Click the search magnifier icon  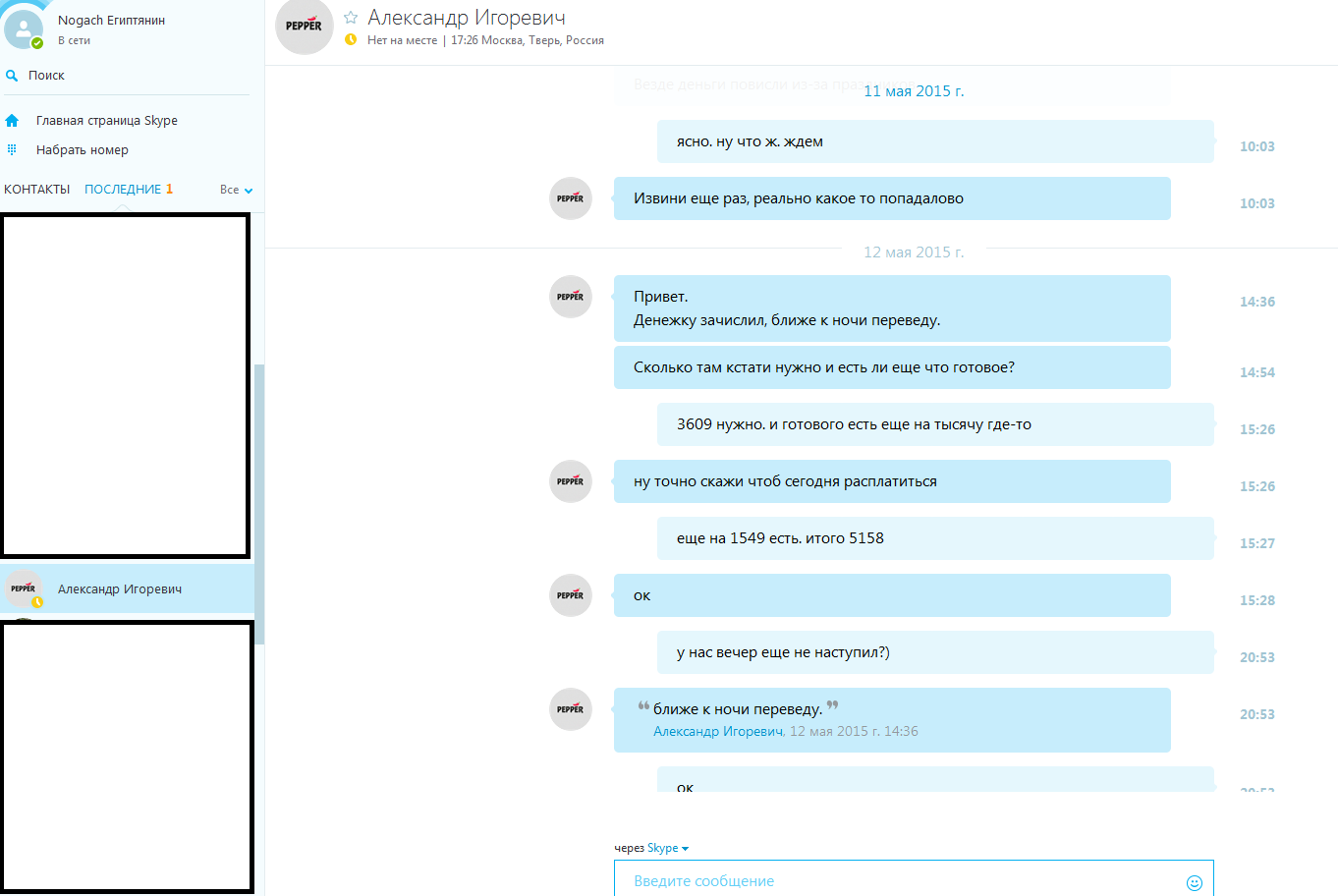click(12, 76)
